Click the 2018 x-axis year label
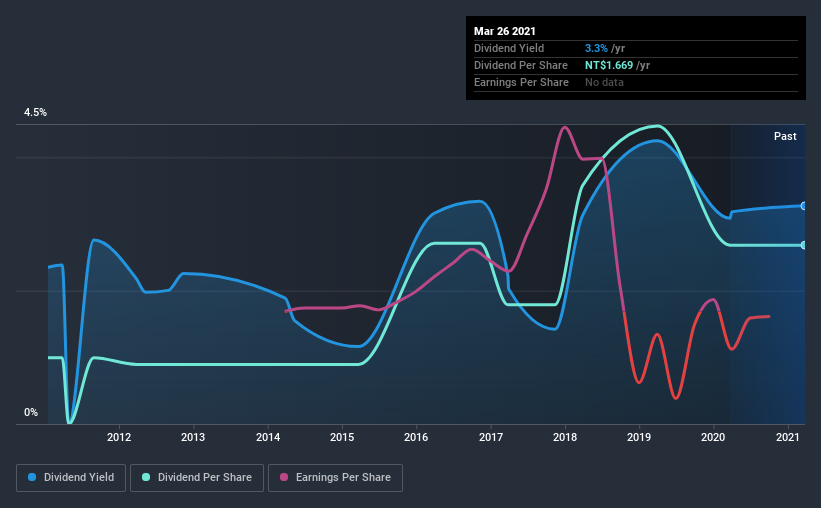 click(x=565, y=437)
